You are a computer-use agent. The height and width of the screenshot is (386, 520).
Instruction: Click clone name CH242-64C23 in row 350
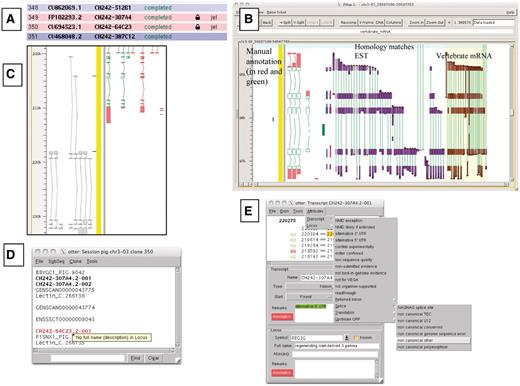(113, 27)
